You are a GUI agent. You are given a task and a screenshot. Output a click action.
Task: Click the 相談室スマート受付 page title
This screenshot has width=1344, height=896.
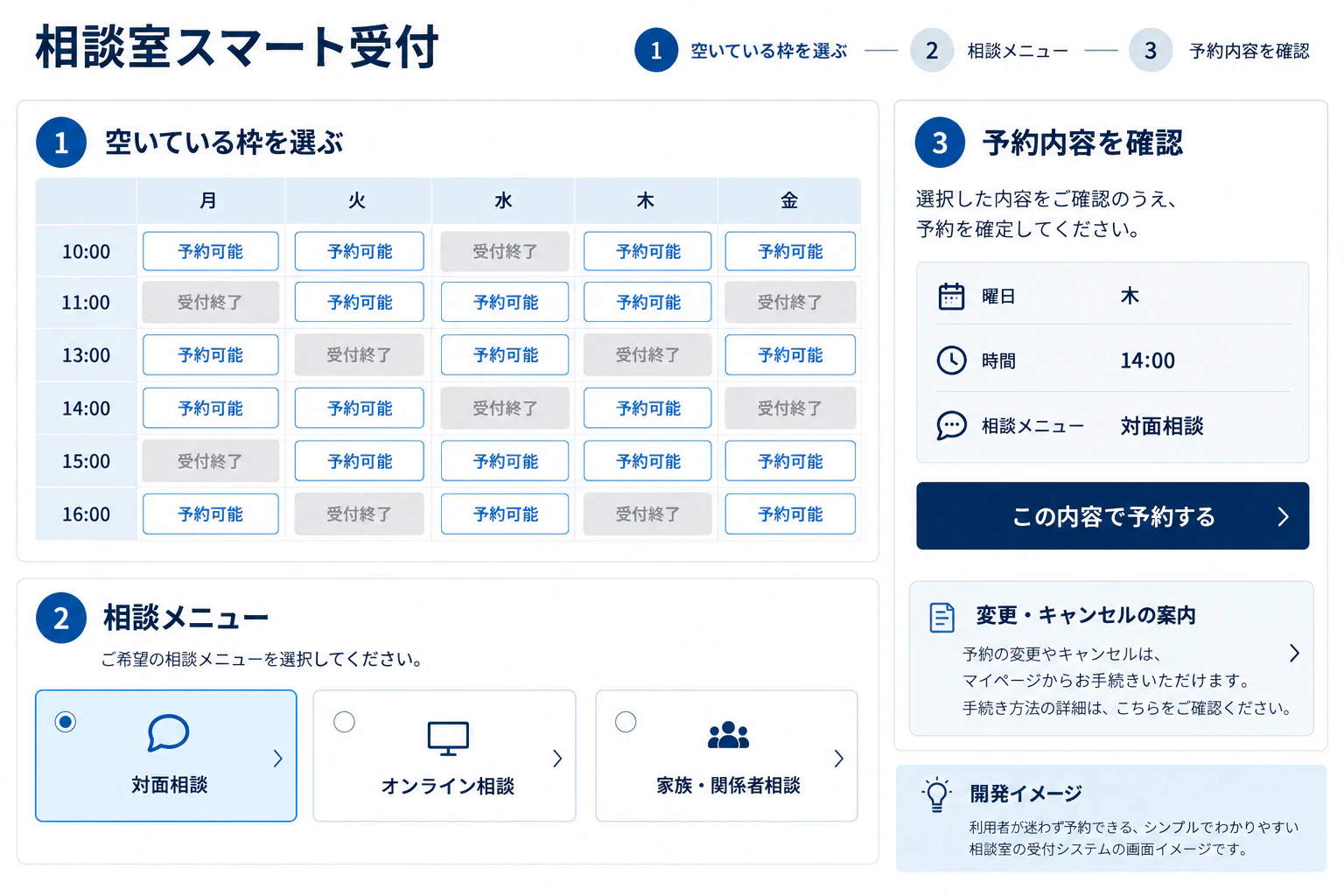237,47
